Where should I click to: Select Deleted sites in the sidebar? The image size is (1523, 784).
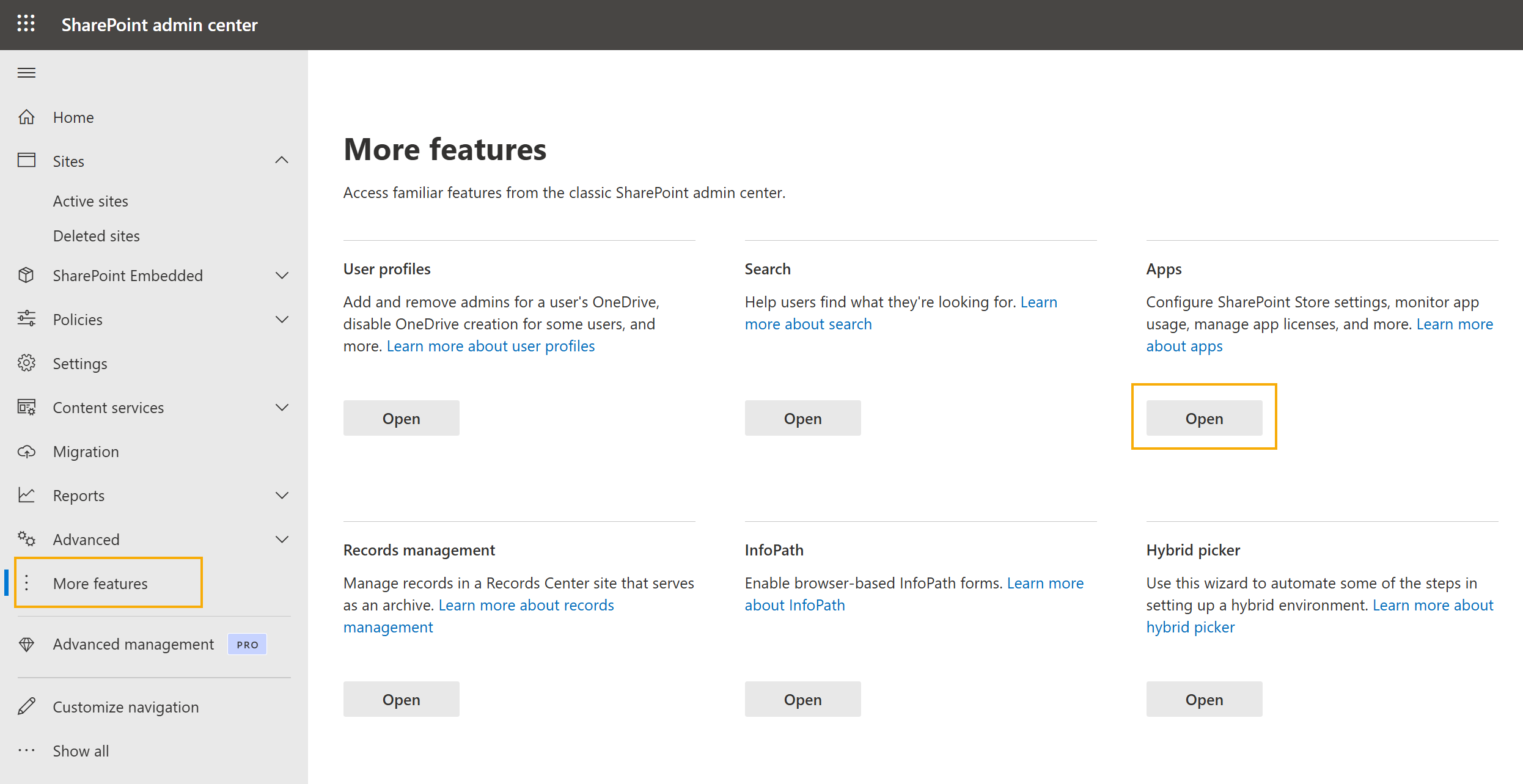click(x=96, y=235)
